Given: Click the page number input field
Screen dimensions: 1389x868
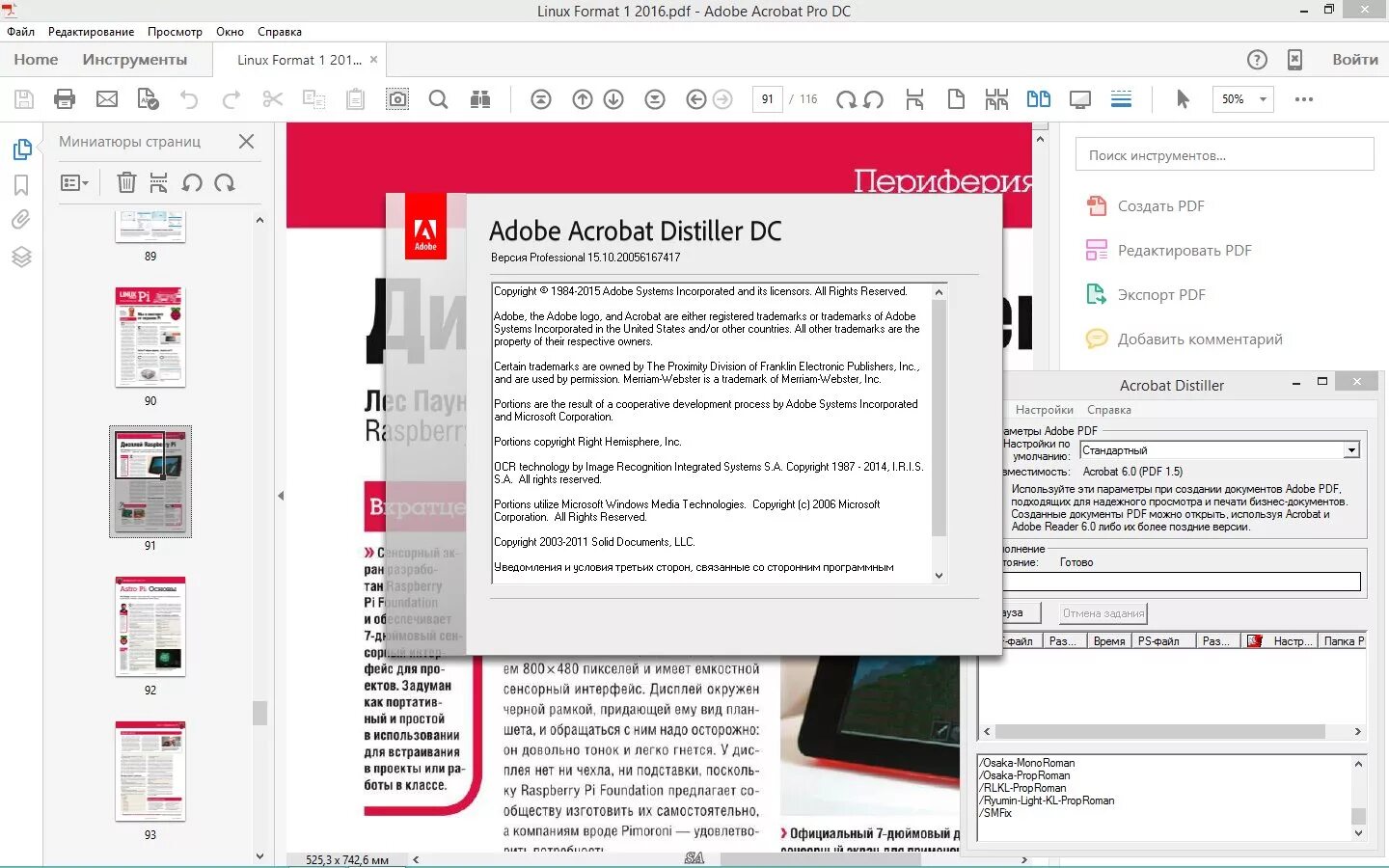Looking at the screenshot, I should tap(767, 98).
